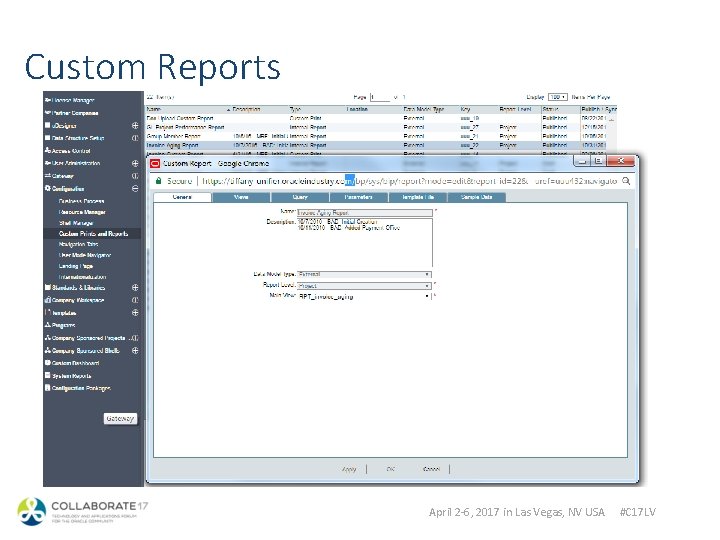Expand the Standards & Libraries node
The image size is (720, 540).
135,287
